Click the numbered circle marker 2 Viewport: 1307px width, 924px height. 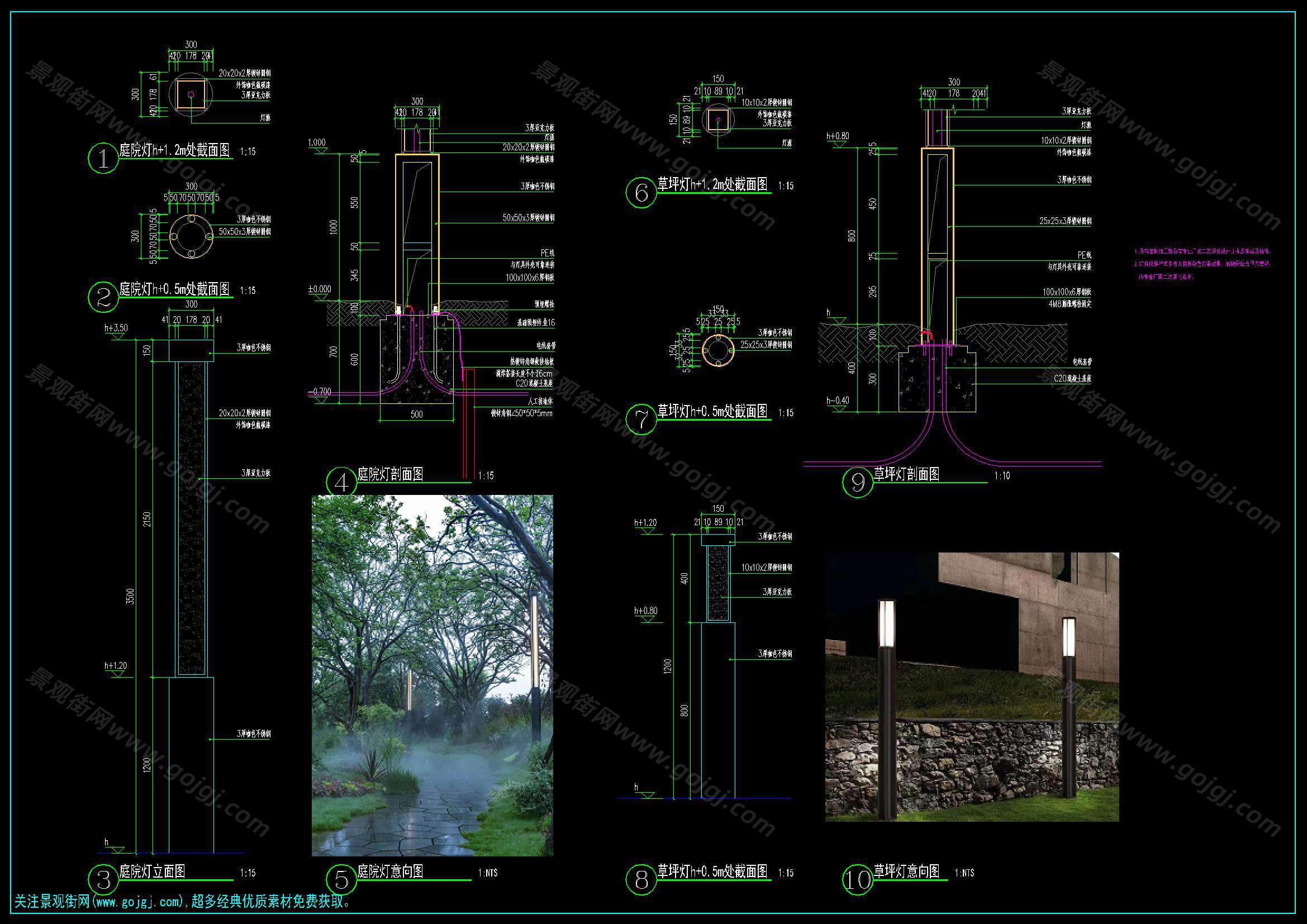103,297
